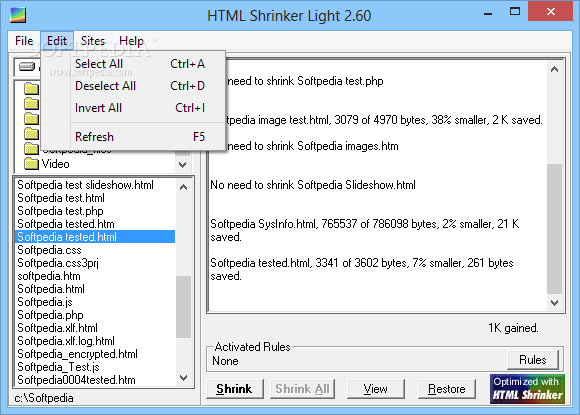Click the Restore button
This screenshot has height=415, width=580.
click(446, 389)
